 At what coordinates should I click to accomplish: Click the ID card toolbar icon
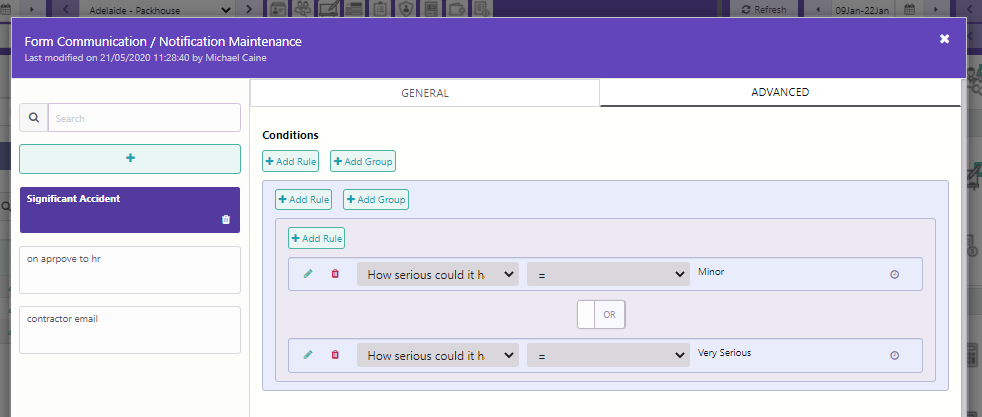tap(278, 9)
